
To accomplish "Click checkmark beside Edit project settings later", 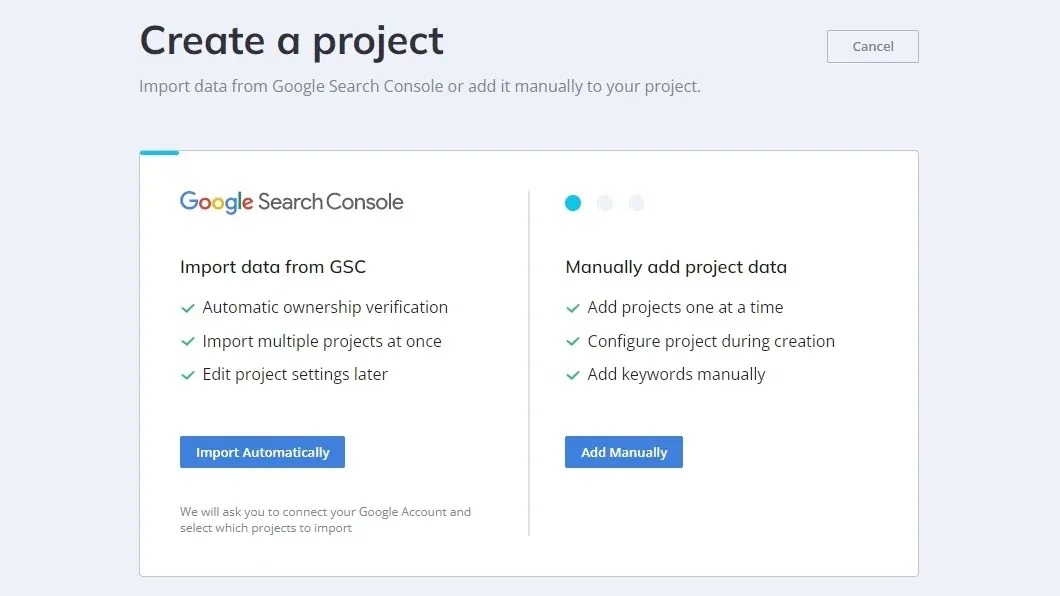I will coord(188,375).
